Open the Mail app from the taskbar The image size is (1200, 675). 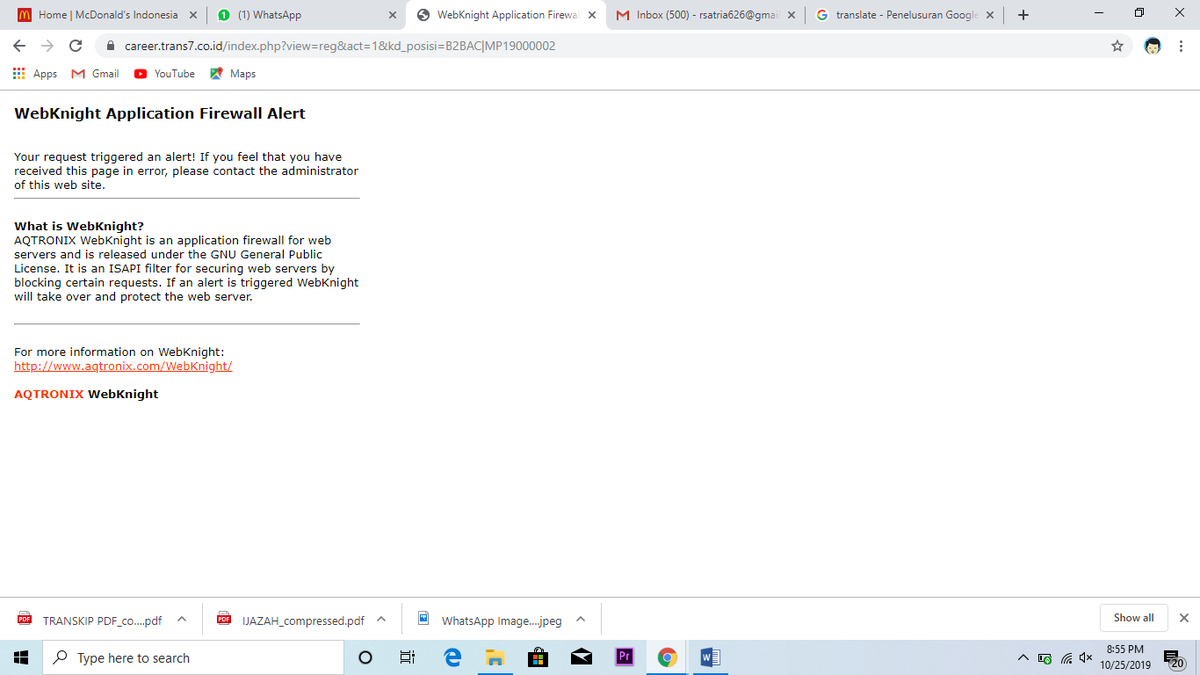(581, 658)
